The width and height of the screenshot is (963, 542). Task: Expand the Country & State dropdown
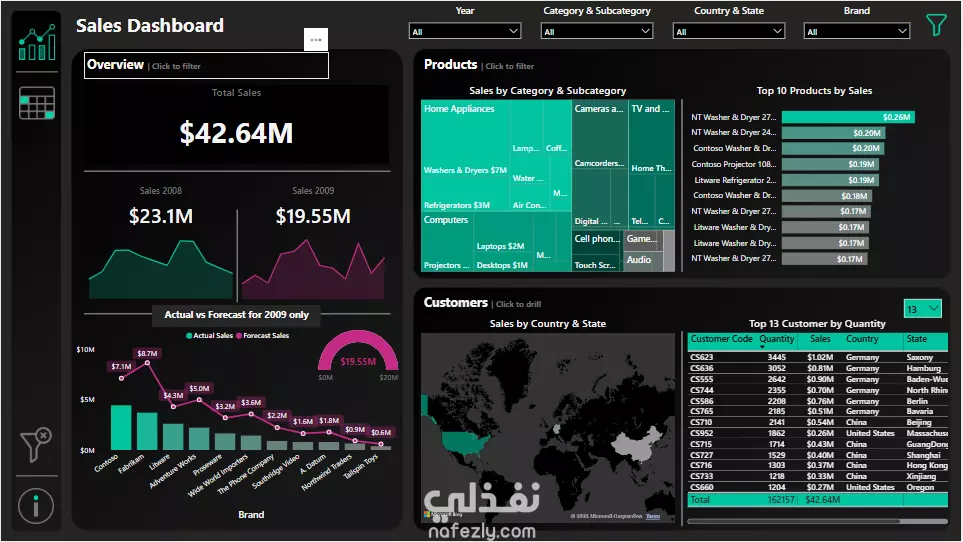(728, 31)
